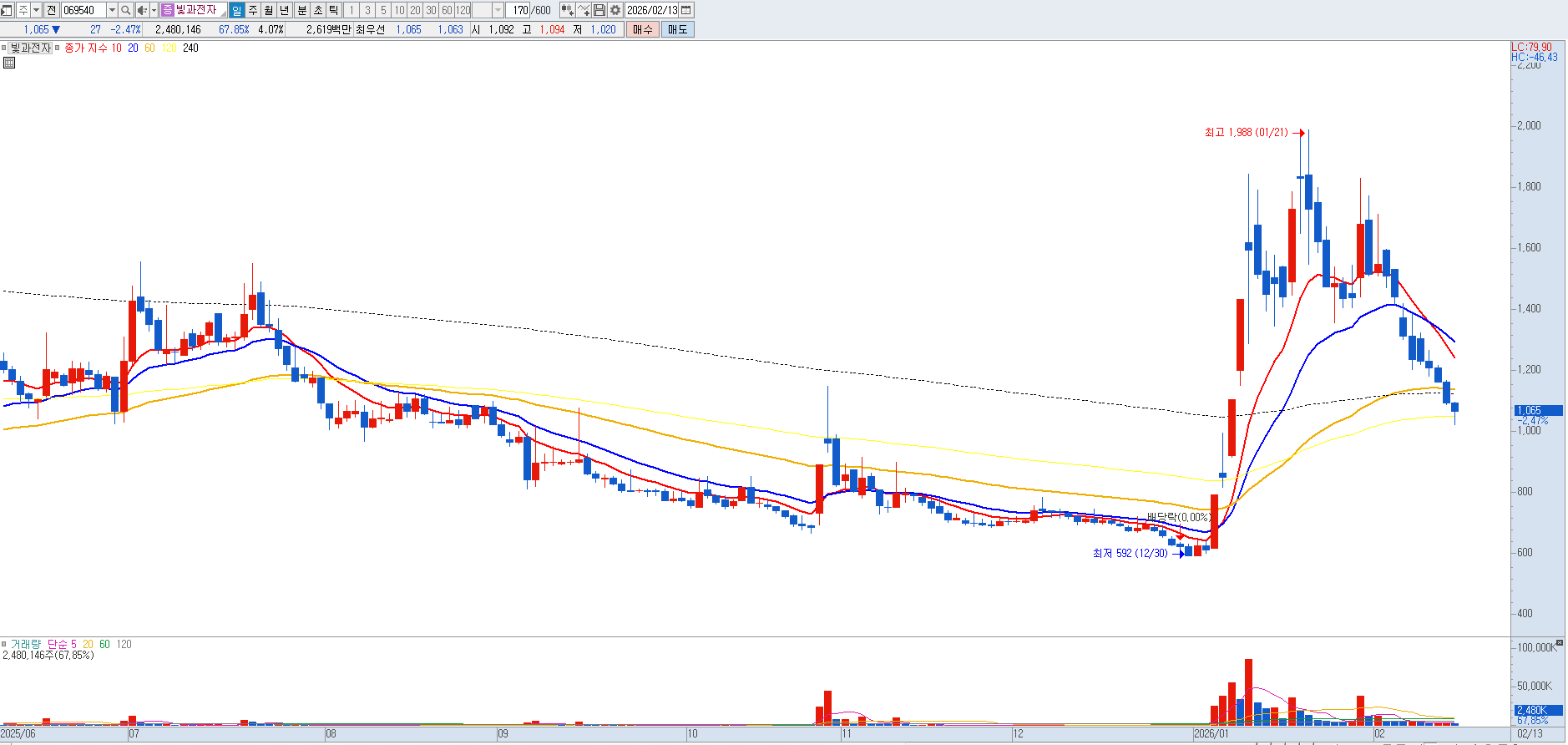
Task: Click the stock search magnifier icon
Action: click(126, 10)
